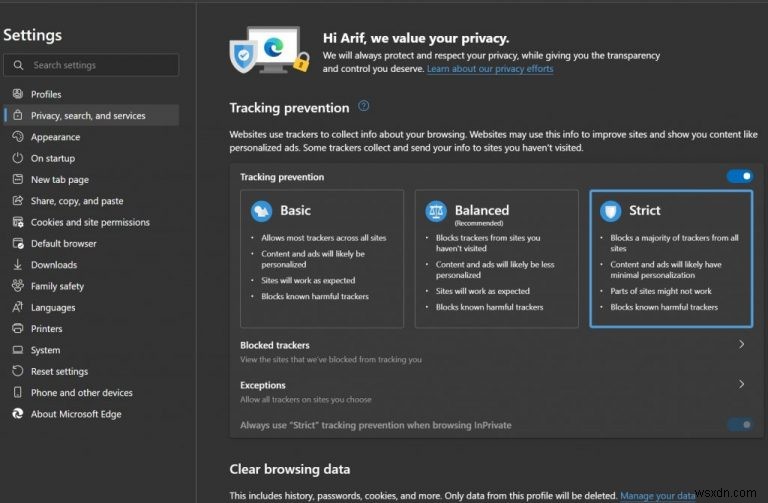The image size is (768, 503).
Task: Click the Languages icon
Action: click(x=18, y=307)
